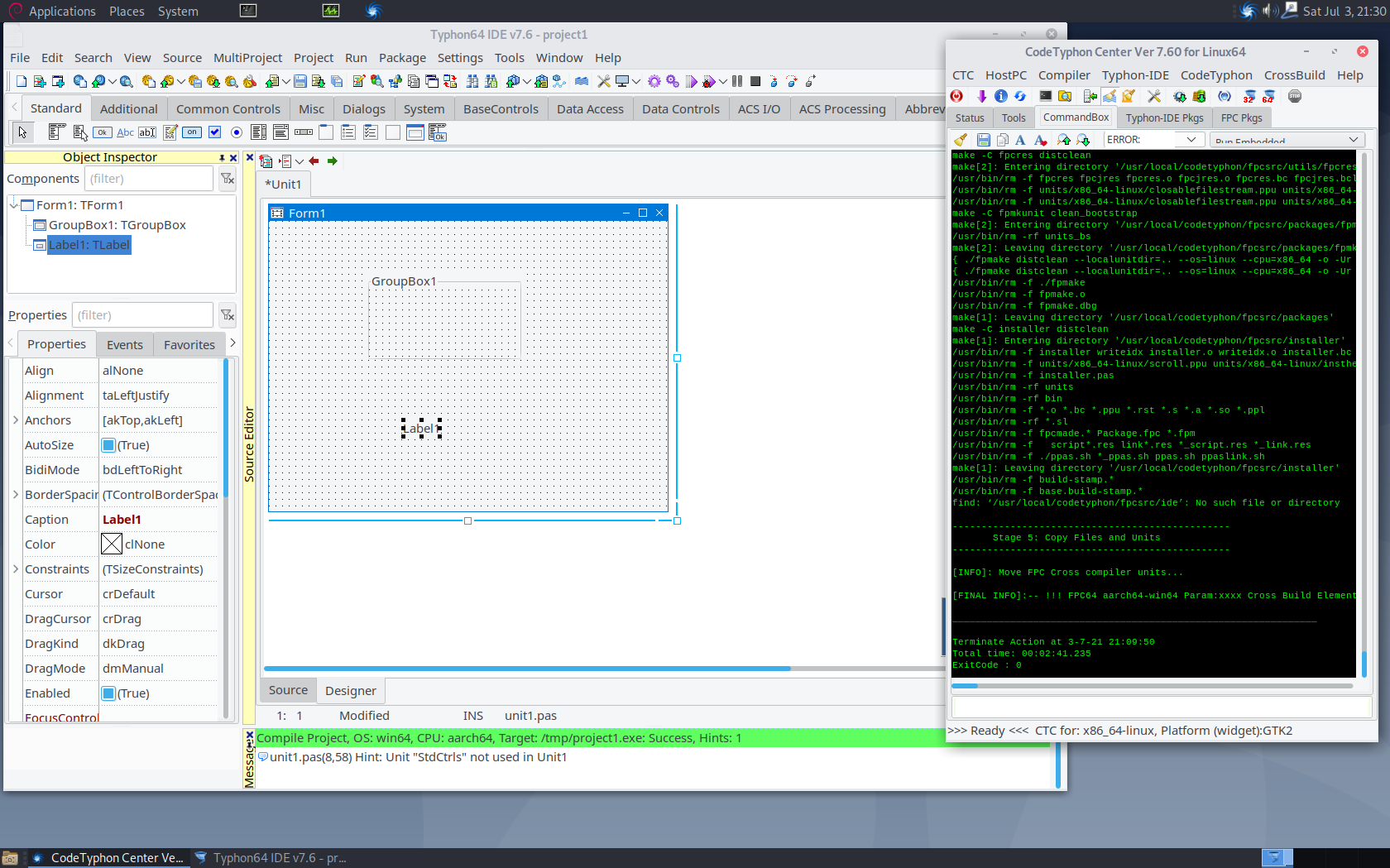
Task: Click the purple download arrow icon in CodeTyphon Center
Action: (x=982, y=96)
